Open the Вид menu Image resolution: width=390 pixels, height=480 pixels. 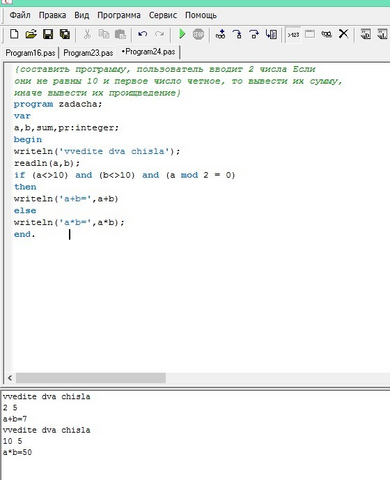coord(82,15)
